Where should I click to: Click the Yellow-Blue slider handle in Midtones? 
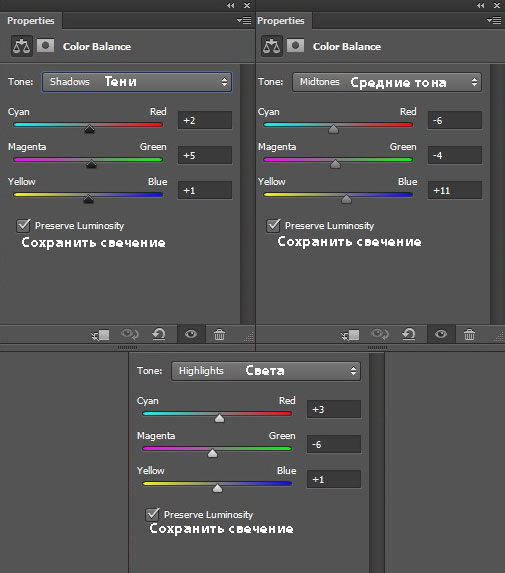coord(346,199)
